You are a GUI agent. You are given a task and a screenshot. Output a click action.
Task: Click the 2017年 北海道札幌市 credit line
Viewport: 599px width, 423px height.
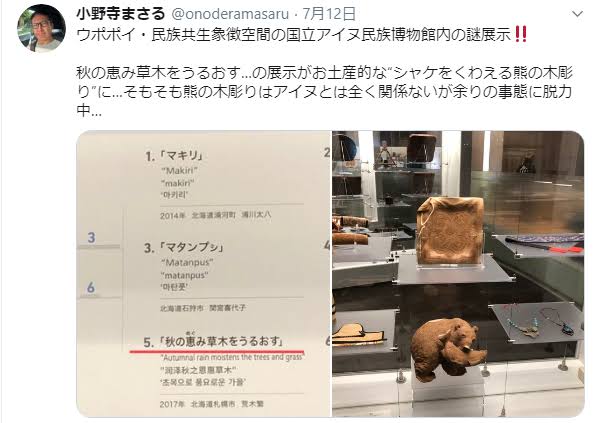[x=212, y=404]
